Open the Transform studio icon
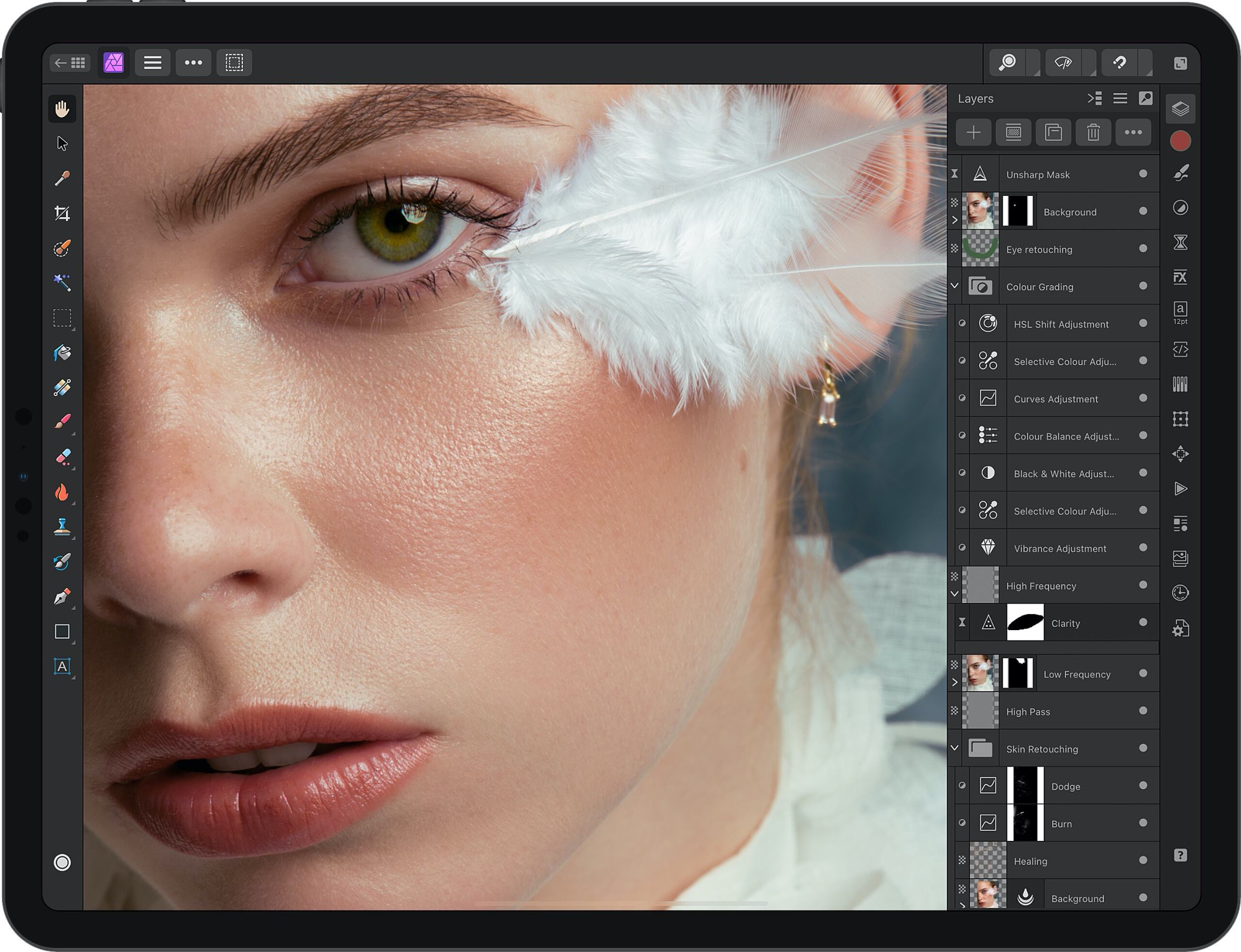 pos(1180,419)
